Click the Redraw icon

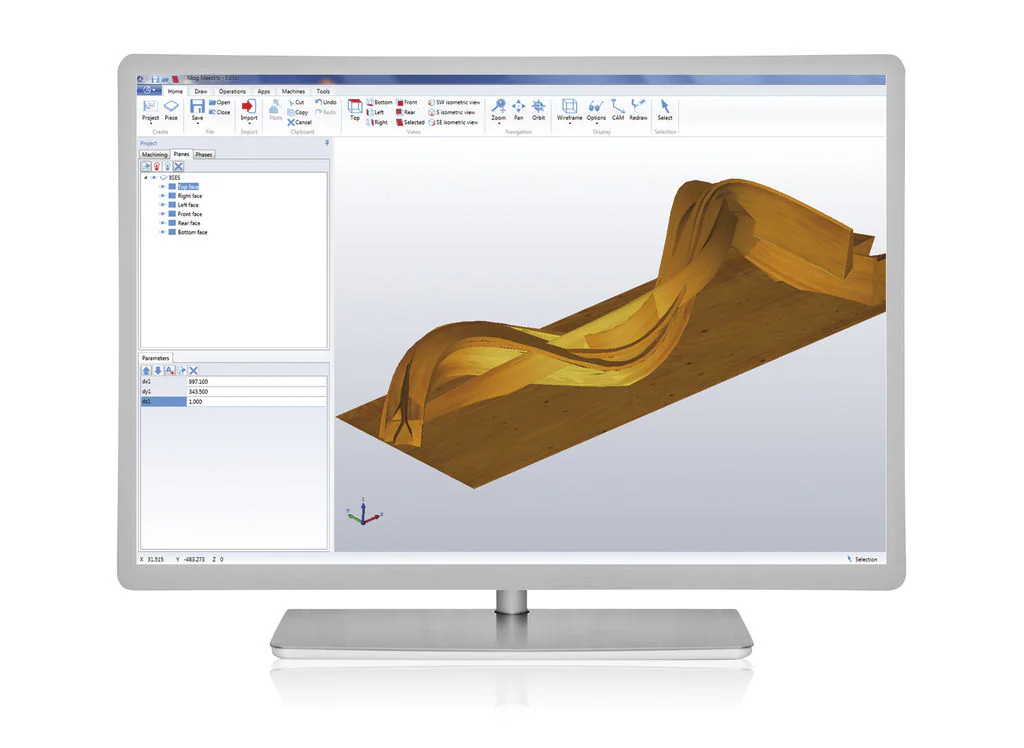[x=638, y=108]
